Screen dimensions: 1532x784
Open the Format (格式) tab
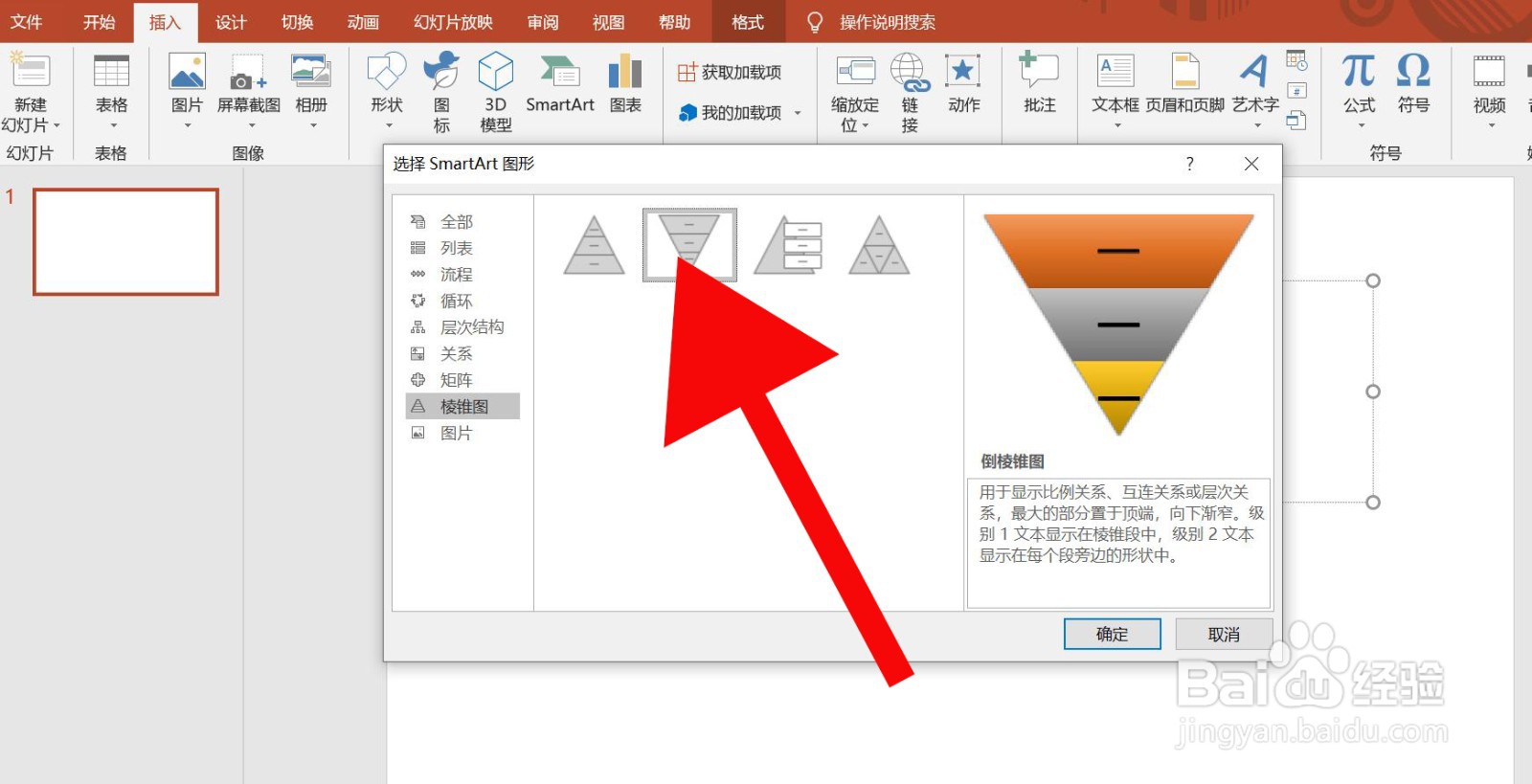coord(748,22)
